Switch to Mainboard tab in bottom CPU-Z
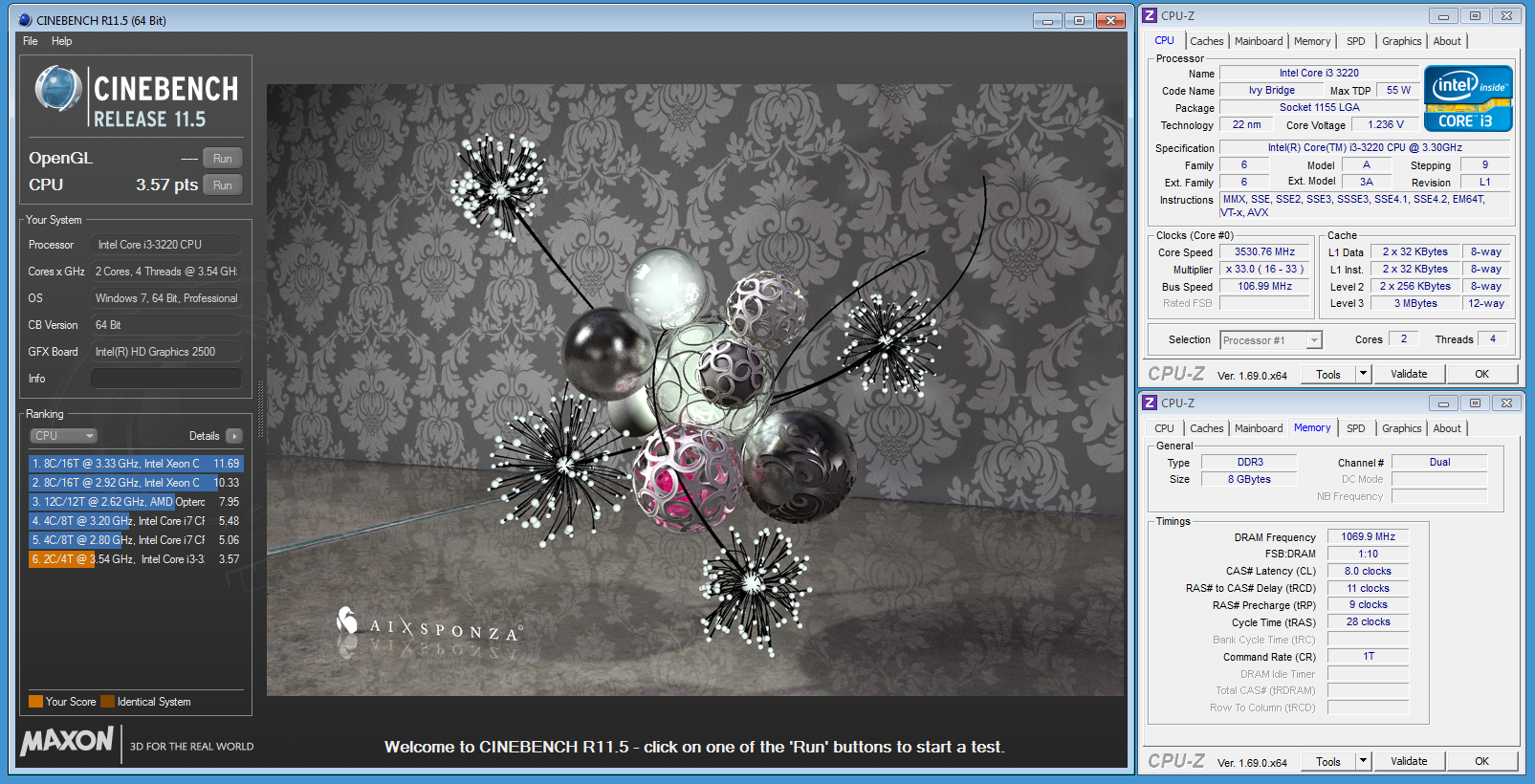Image resolution: width=1535 pixels, height=784 pixels. click(x=1259, y=428)
